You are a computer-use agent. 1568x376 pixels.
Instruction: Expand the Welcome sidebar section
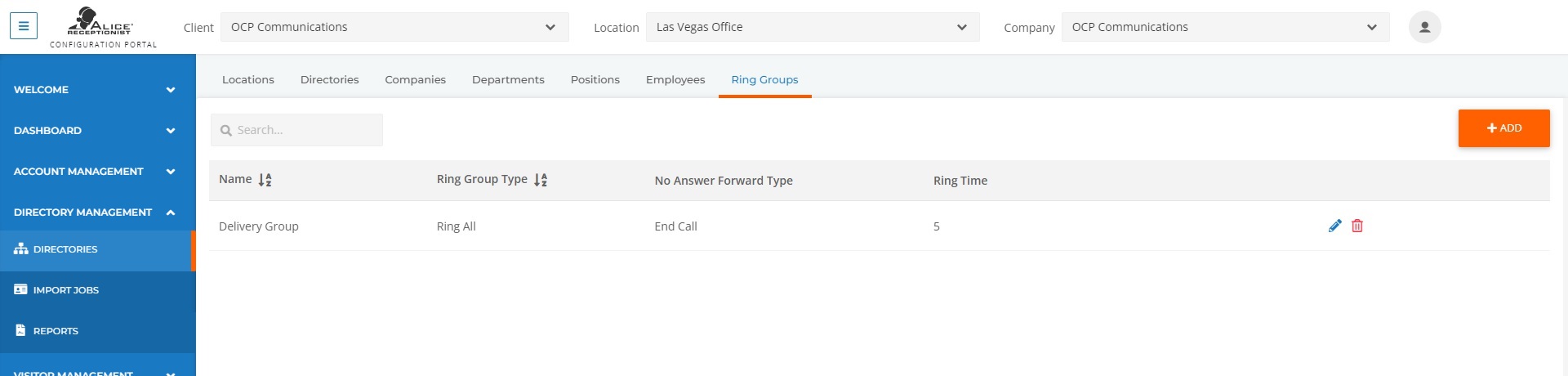98,89
